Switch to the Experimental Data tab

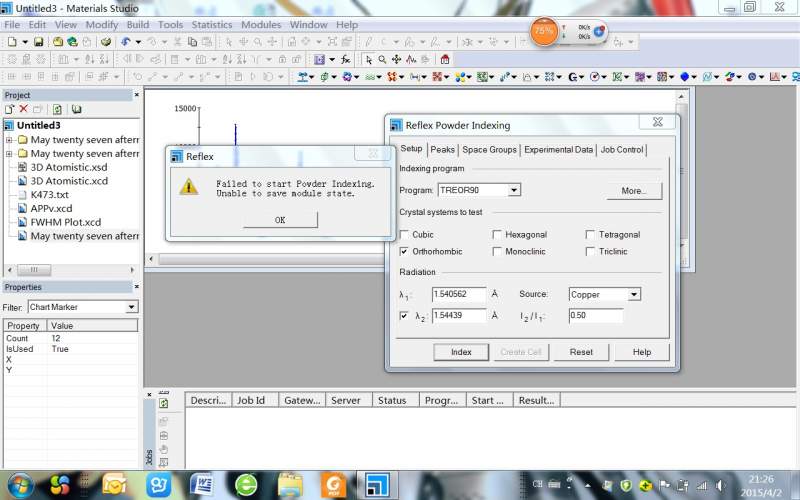558,149
